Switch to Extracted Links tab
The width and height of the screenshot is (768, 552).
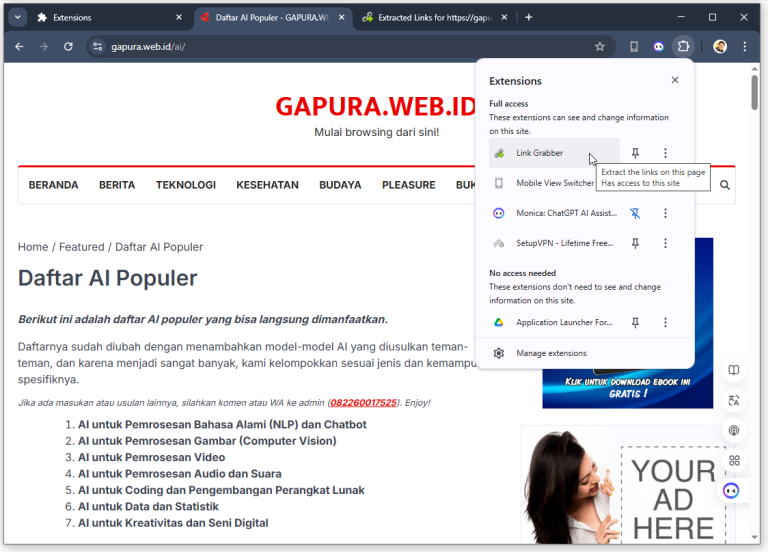(435, 18)
